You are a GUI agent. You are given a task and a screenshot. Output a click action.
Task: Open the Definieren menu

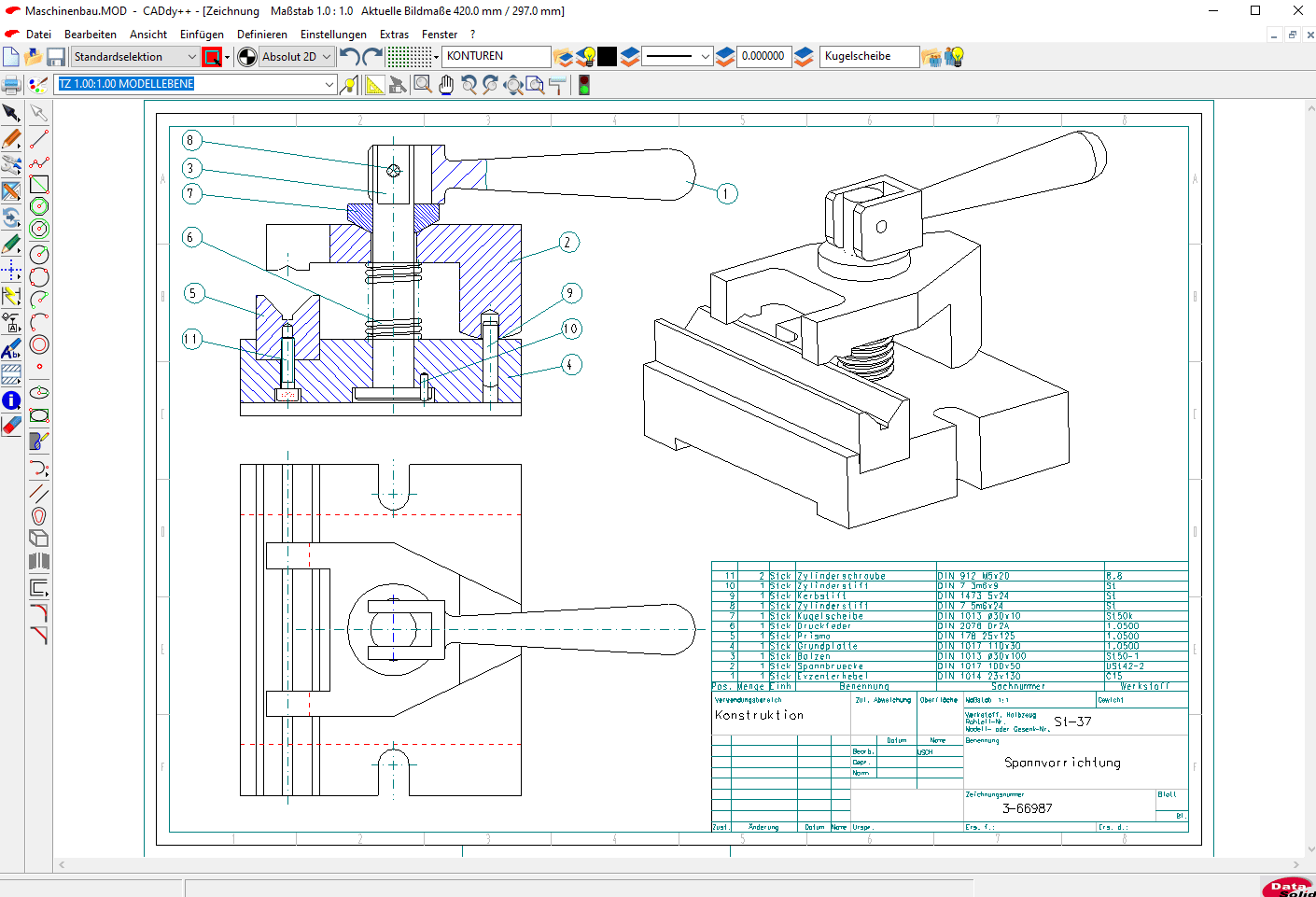point(262,34)
